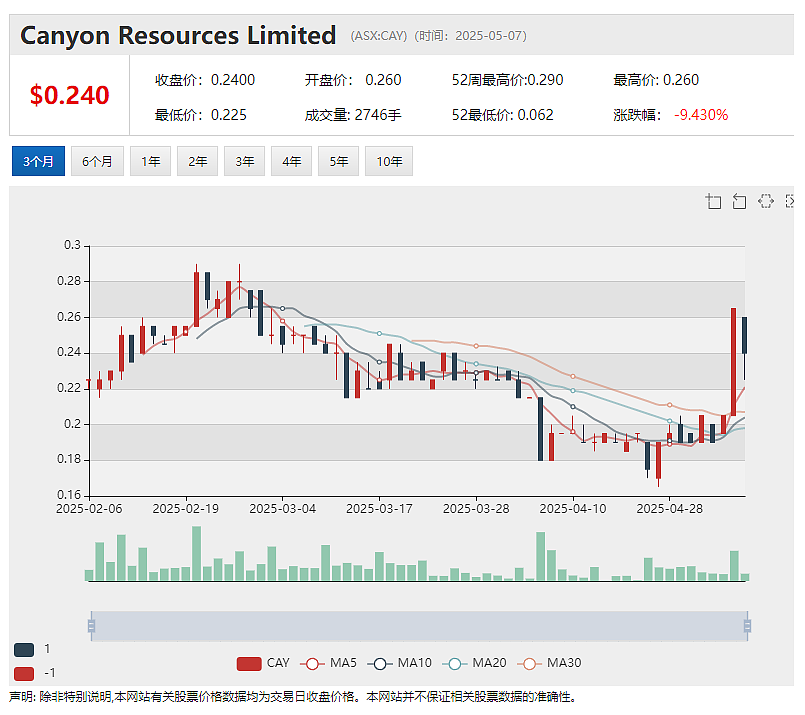This screenshot has height=715, width=805.
Task: Choose the 3年 range tab
Action: (244, 161)
